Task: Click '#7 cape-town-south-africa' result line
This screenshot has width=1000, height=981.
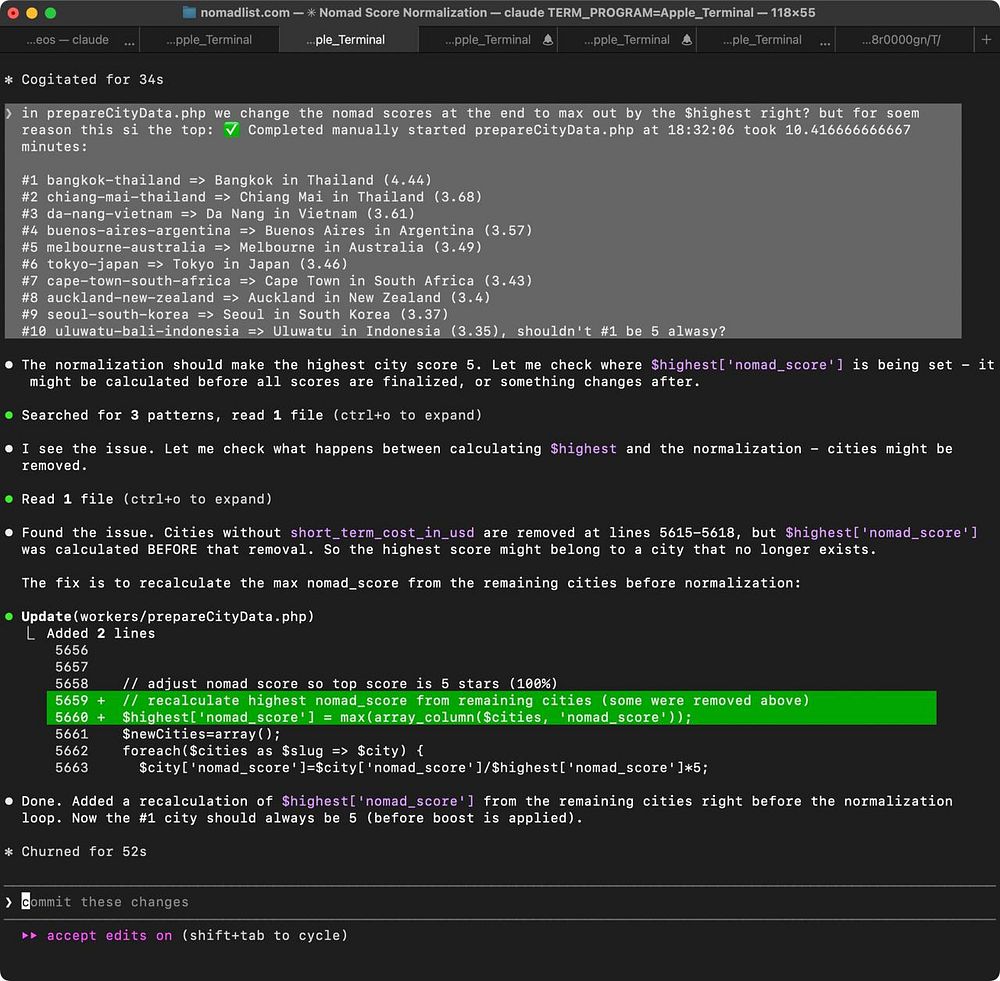Action: pos(277,281)
